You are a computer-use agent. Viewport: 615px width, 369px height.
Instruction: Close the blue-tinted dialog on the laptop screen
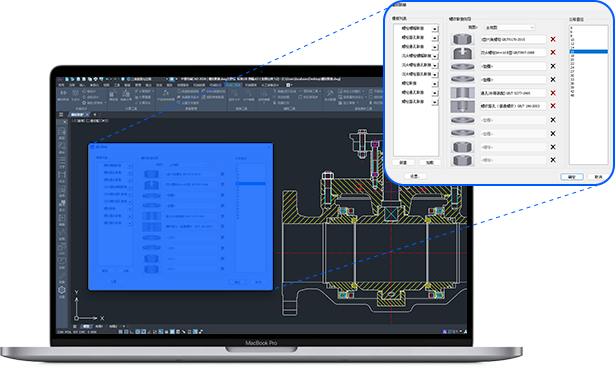pos(269,147)
